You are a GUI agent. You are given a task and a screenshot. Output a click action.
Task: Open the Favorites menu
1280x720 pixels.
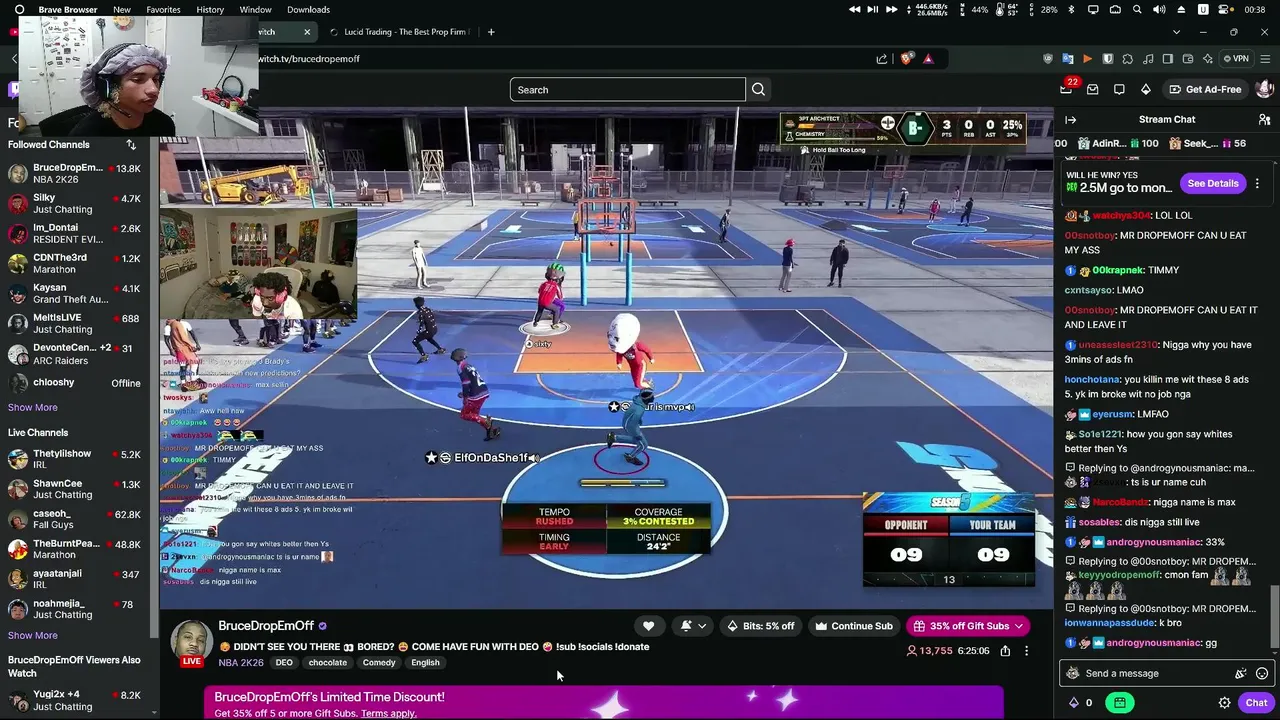164,10
